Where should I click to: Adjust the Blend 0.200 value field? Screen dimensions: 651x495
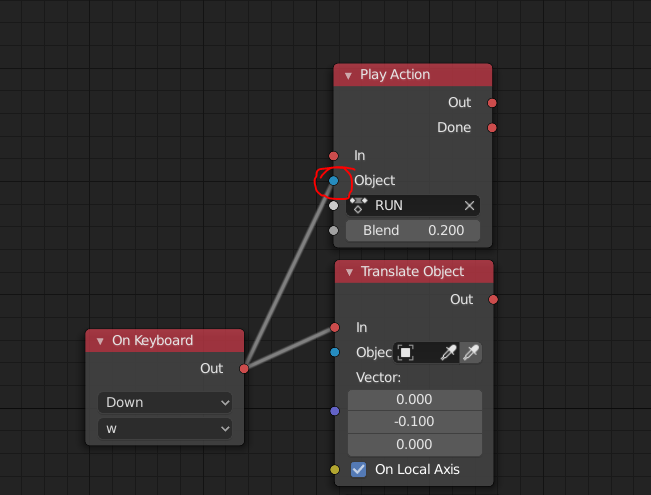[413, 230]
